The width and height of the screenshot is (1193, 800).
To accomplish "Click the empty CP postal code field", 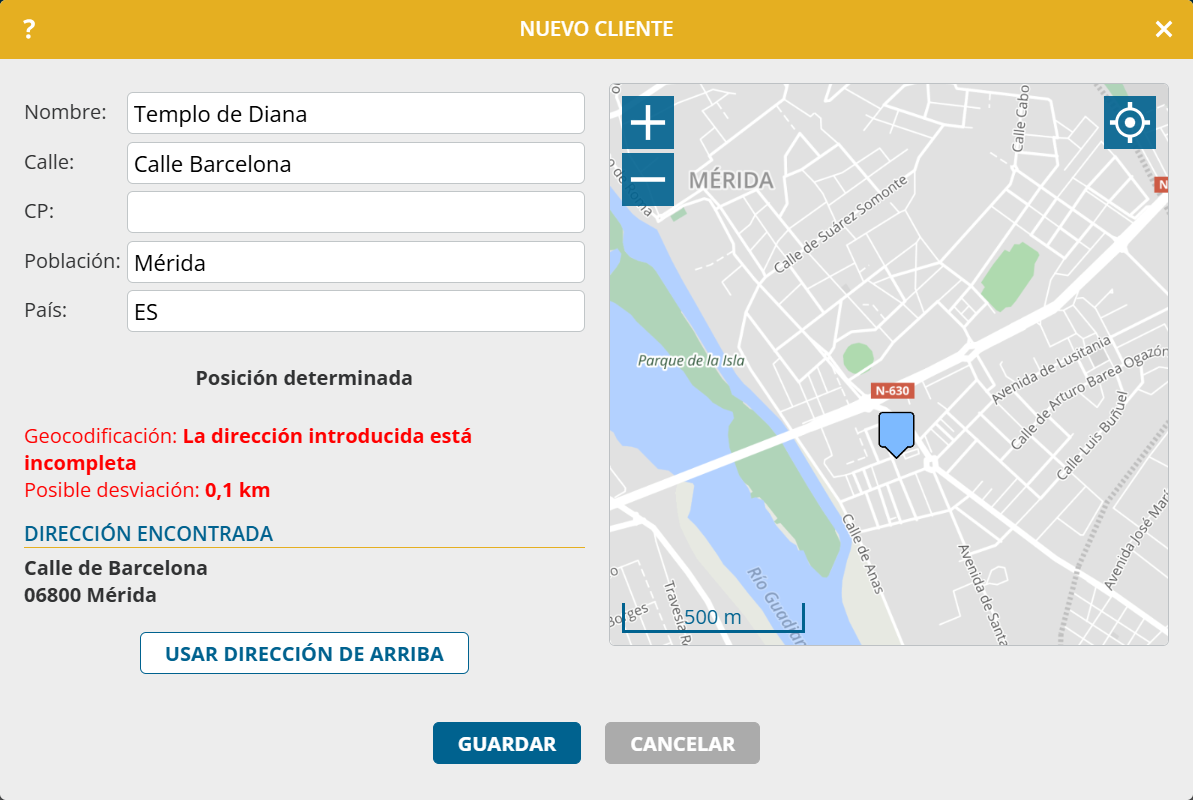I will click(x=355, y=212).
